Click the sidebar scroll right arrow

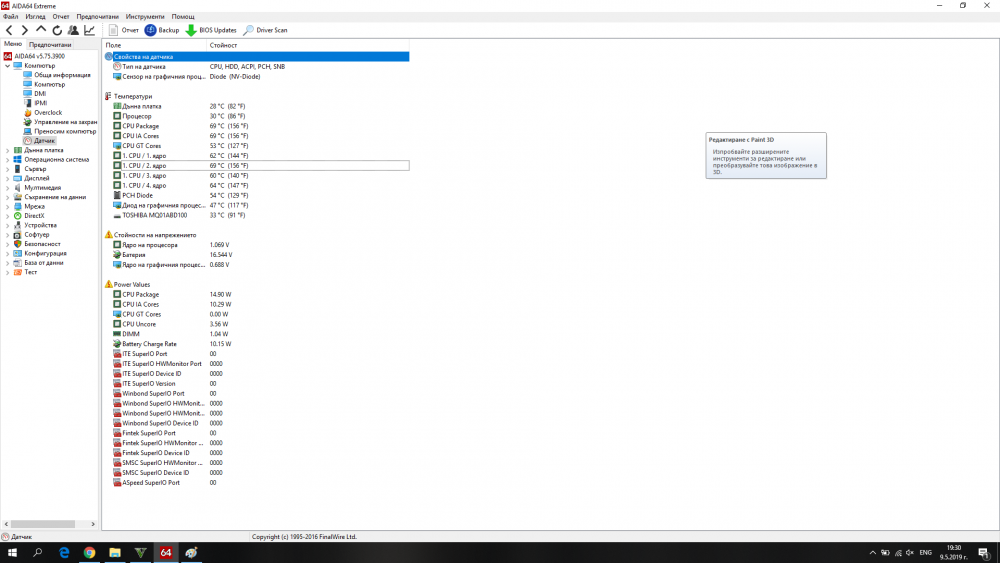coord(93,524)
